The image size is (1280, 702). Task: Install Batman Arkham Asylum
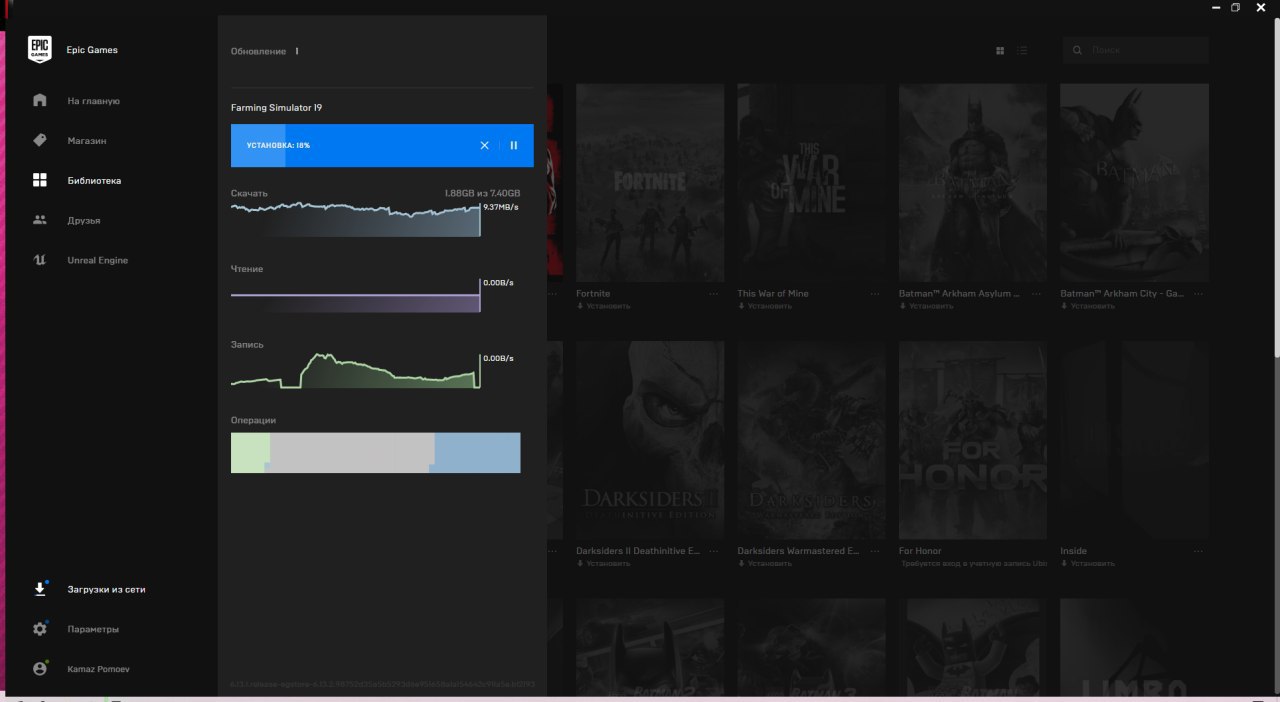point(927,306)
